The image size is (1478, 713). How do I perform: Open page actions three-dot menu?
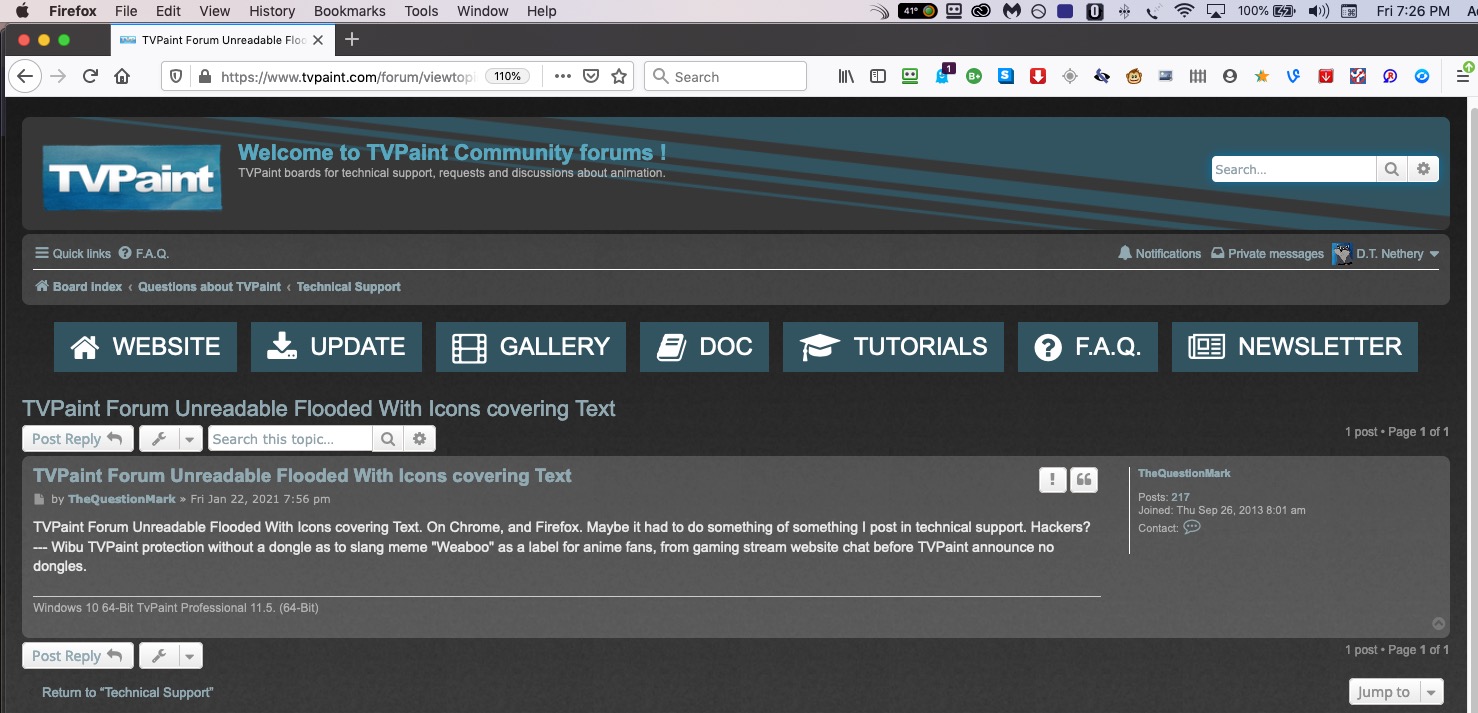point(562,77)
